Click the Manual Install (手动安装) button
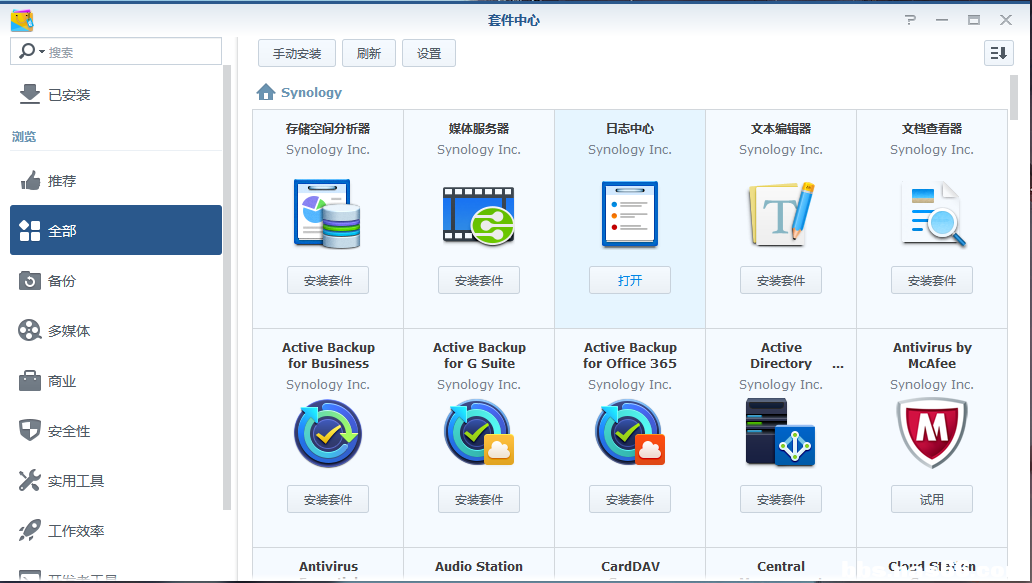This screenshot has height=583, width=1032. click(x=297, y=53)
